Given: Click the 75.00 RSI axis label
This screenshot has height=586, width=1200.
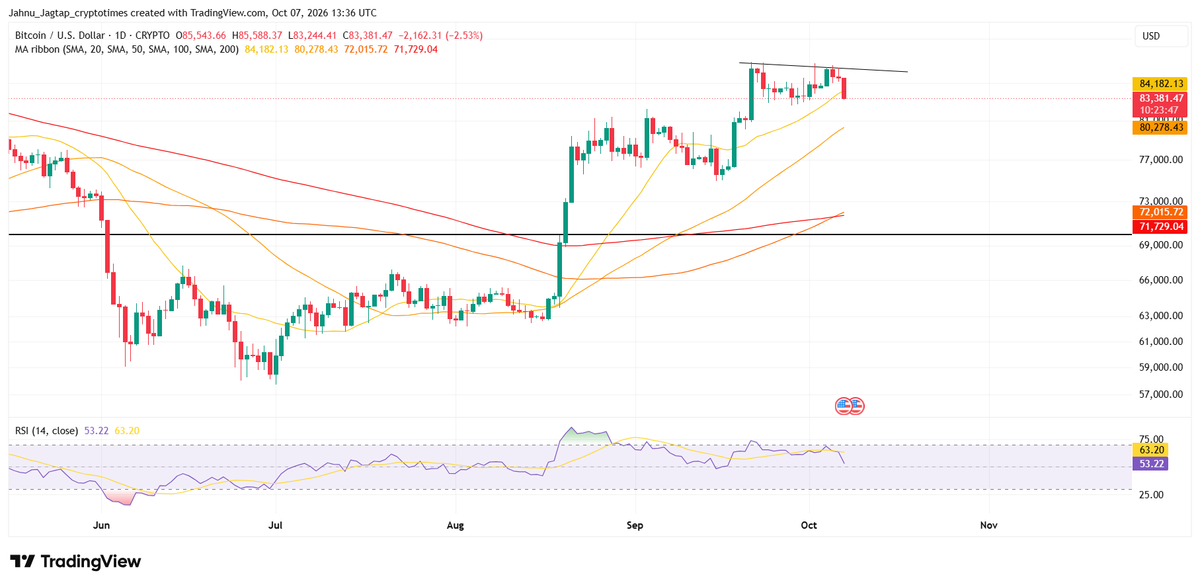Looking at the screenshot, I should tap(1151, 439).
